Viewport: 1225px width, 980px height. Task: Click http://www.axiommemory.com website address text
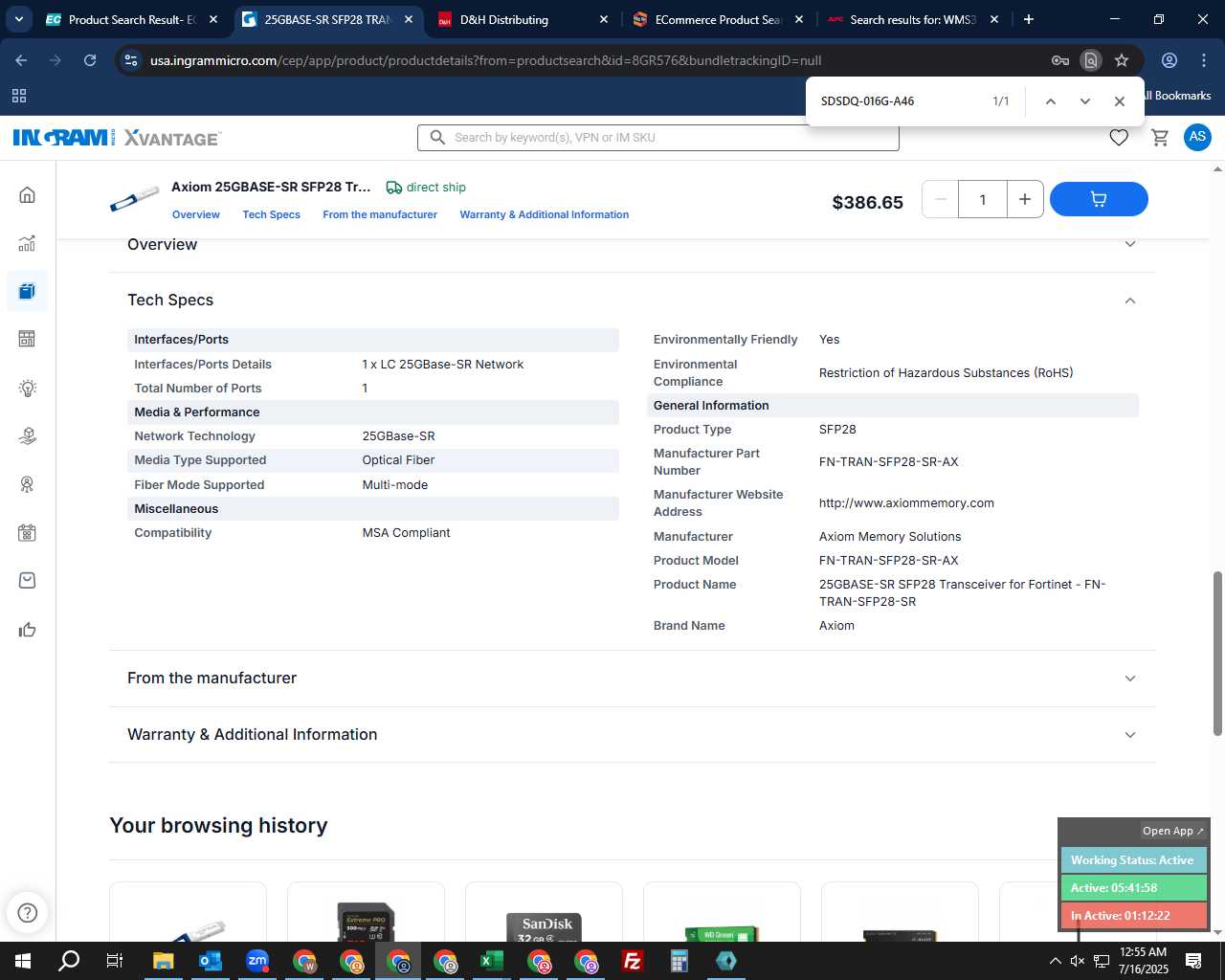click(x=906, y=503)
